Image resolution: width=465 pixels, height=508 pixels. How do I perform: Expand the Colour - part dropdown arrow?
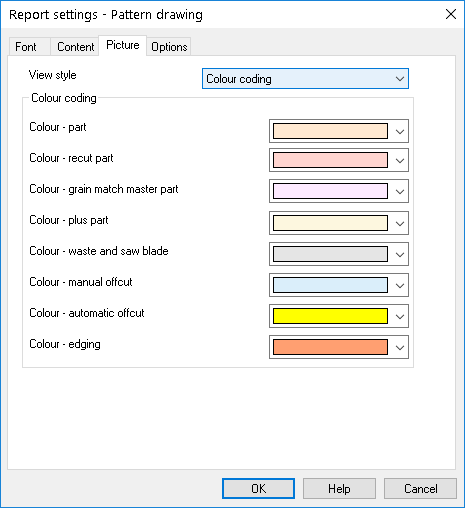400,131
